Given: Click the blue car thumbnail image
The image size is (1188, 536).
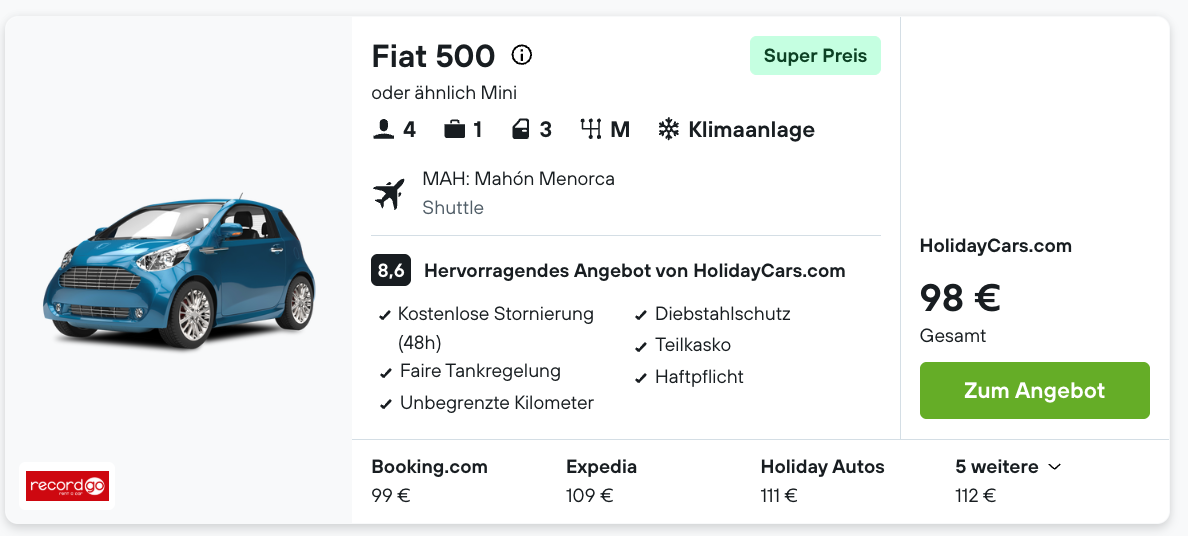Looking at the screenshot, I should pyautogui.click(x=180, y=272).
